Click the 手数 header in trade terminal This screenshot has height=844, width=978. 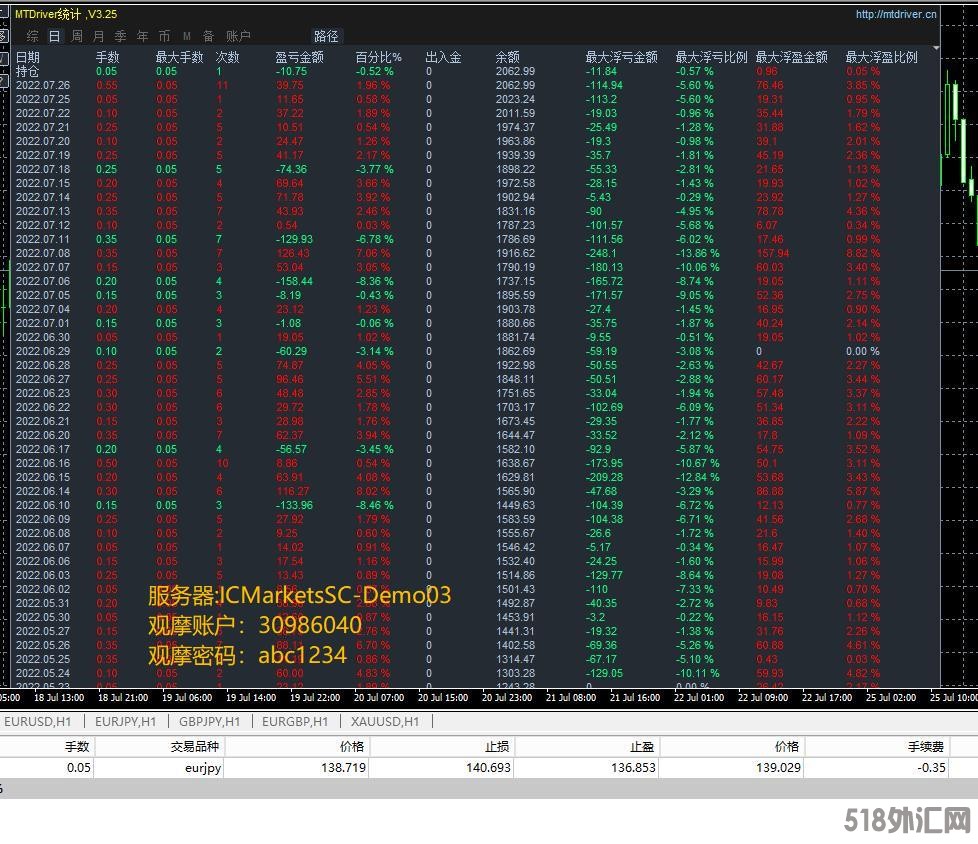(77, 747)
